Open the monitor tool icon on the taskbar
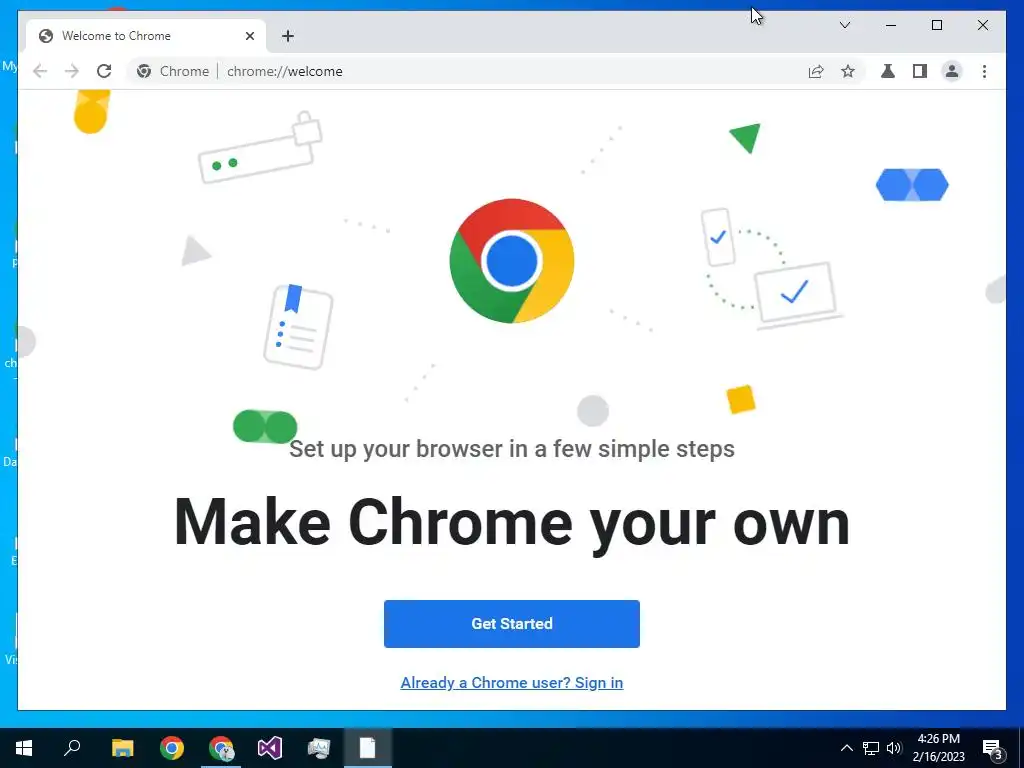1024x768 pixels. [319, 748]
